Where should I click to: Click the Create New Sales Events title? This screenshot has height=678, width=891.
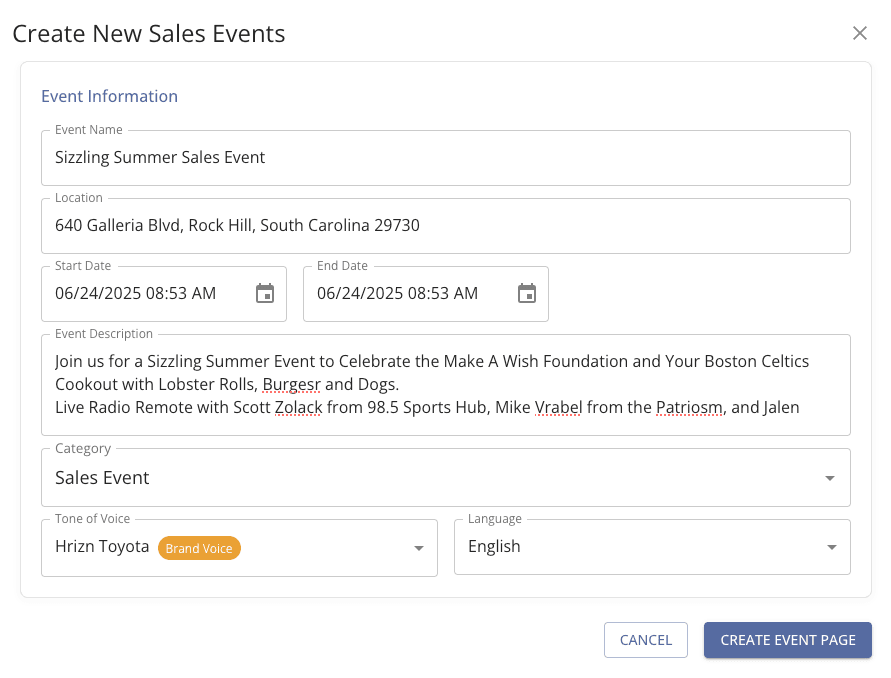tap(148, 33)
